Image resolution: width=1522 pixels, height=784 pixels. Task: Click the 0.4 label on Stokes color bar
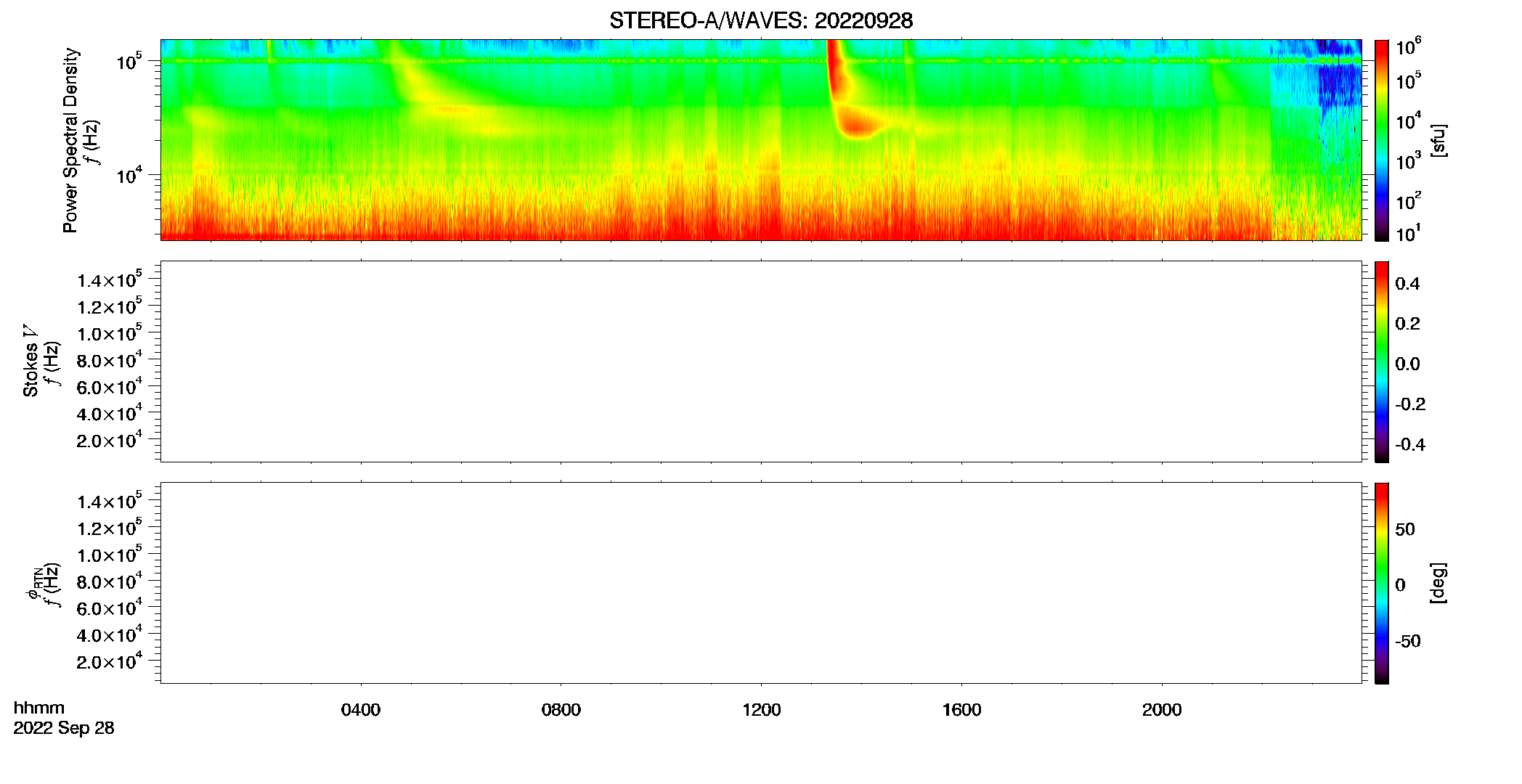(x=1407, y=284)
